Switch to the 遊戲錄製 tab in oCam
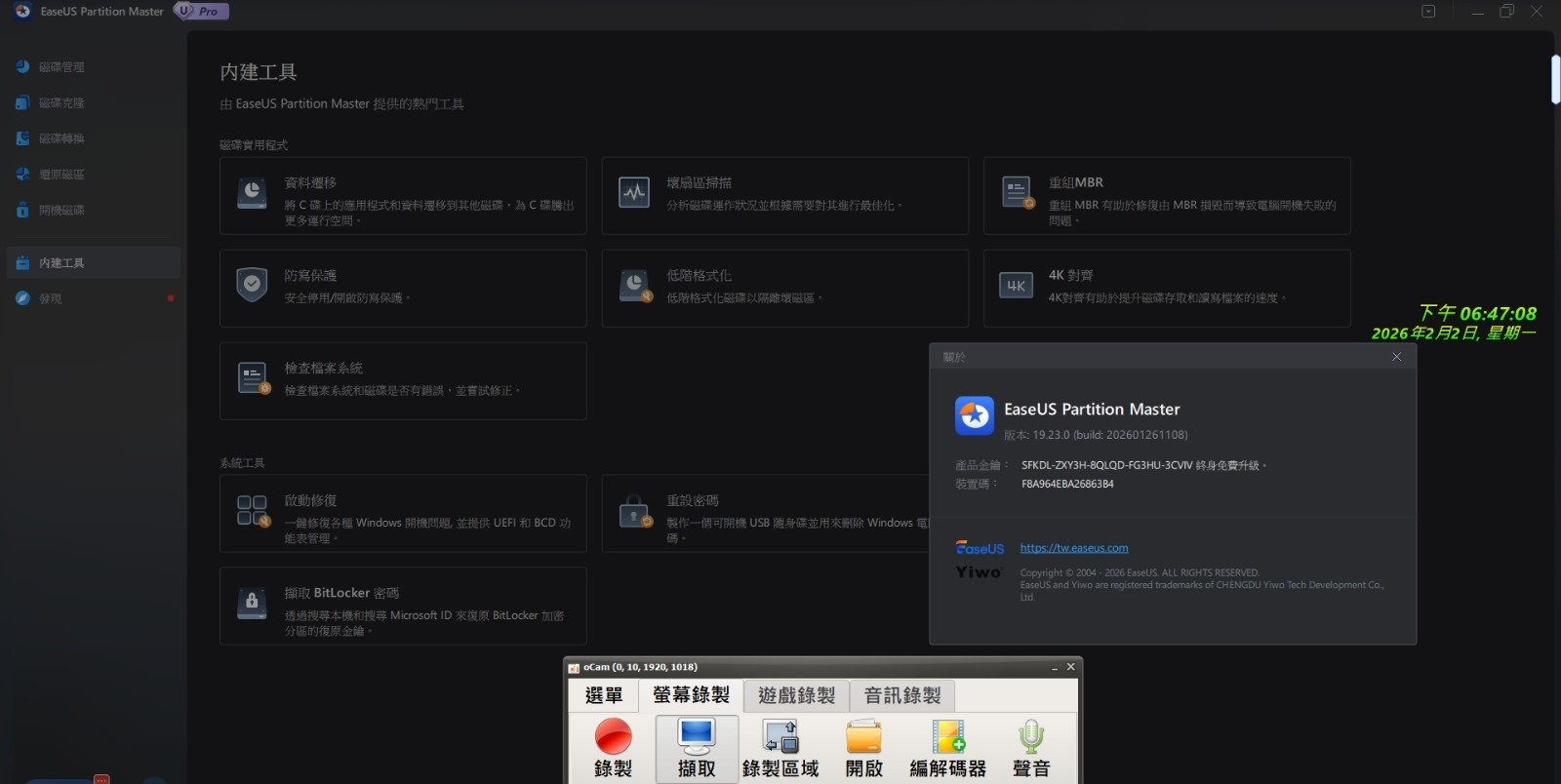 pyautogui.click(x=796, y=695)
